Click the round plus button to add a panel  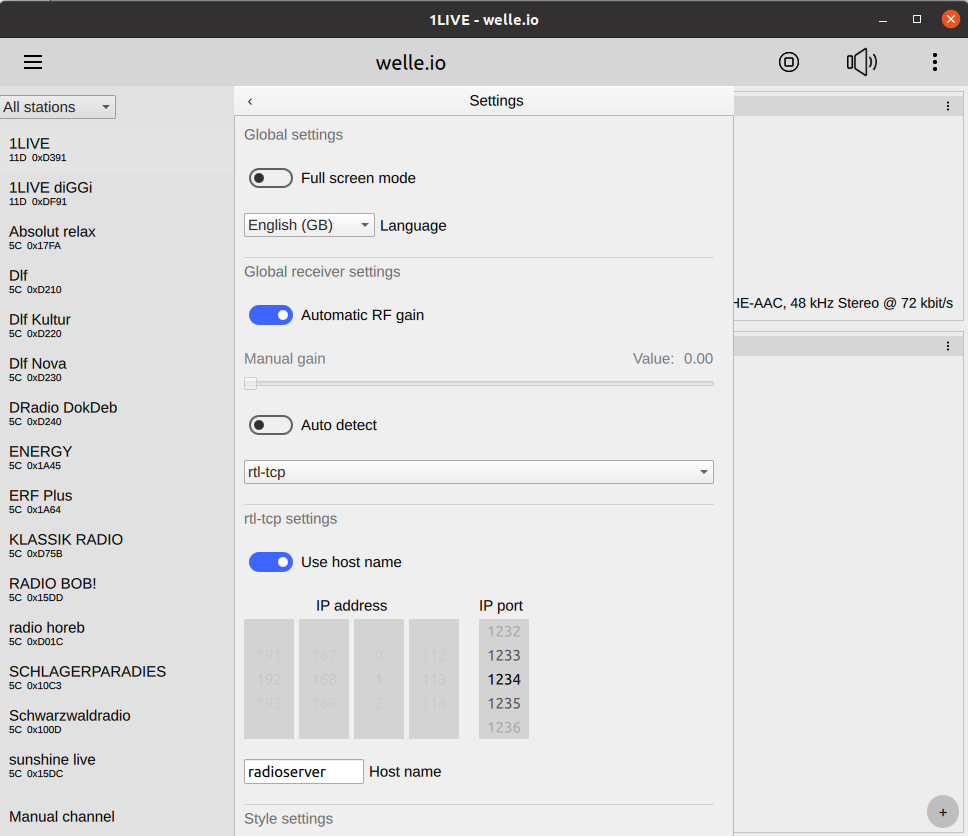[942, 812]
